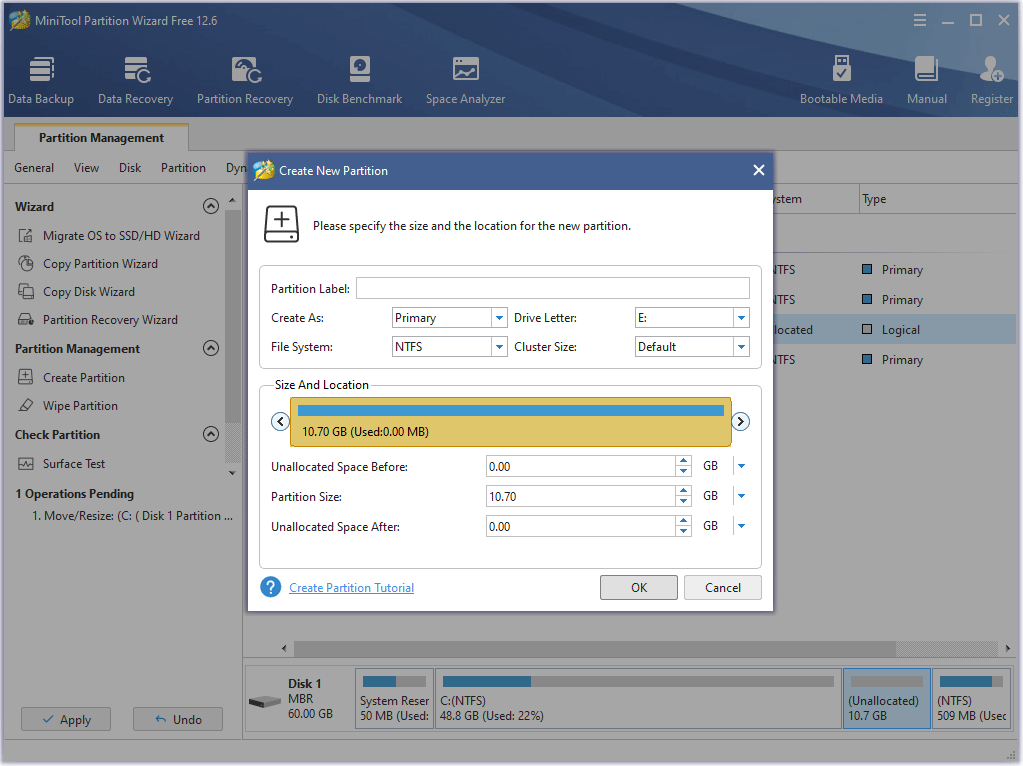Screen dimensions: 1023x766
Task: Click the blue help question mark icon
Action: [x=271, y=587]
